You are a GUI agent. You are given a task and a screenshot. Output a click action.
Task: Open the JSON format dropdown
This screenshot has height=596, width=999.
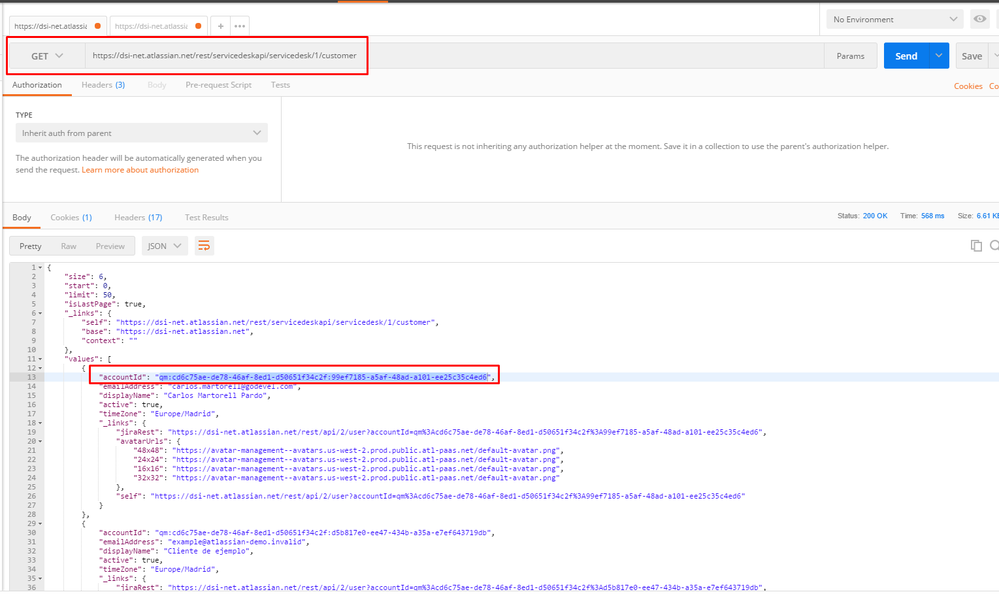(164, 246)
